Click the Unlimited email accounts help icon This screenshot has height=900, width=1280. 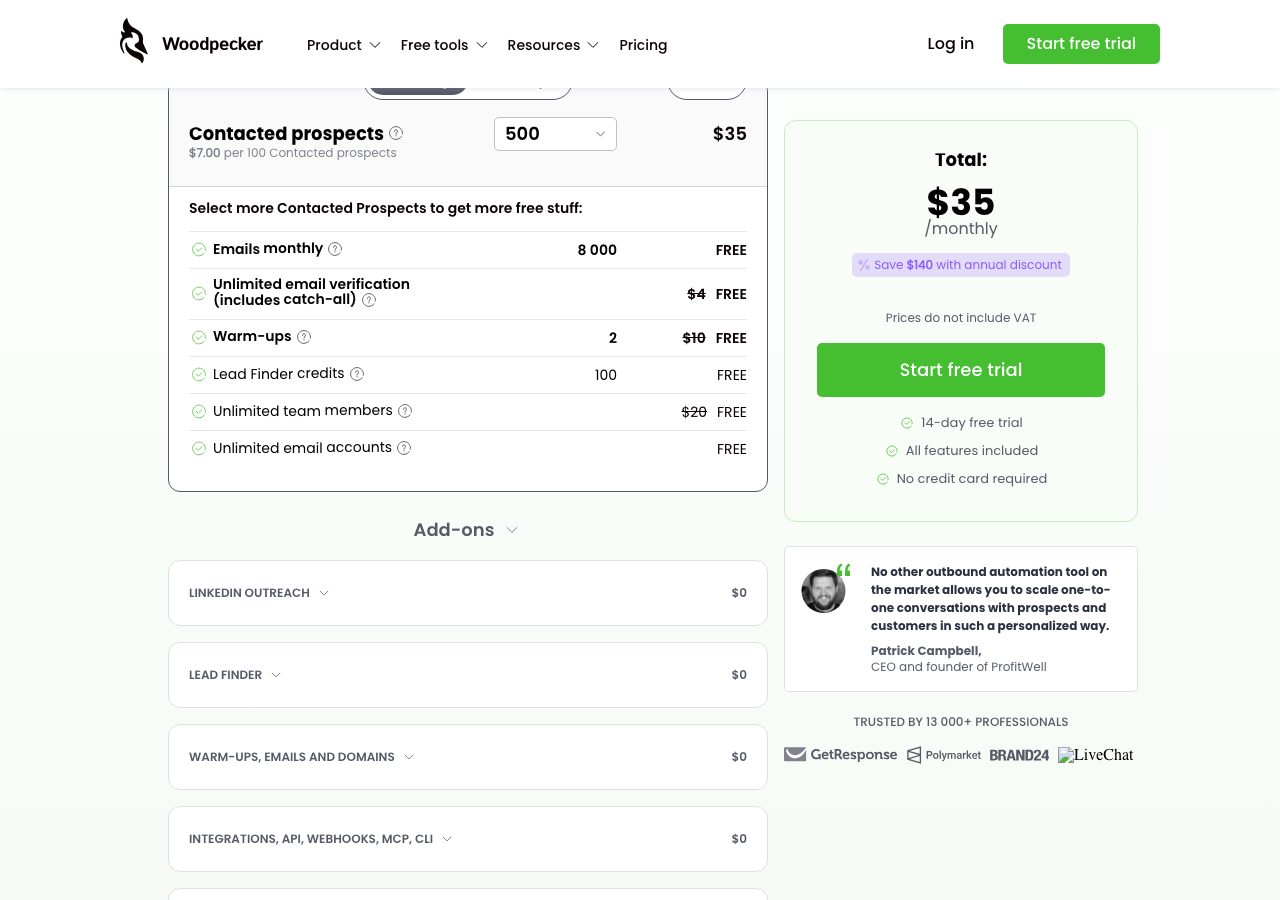tap(404, 448)
